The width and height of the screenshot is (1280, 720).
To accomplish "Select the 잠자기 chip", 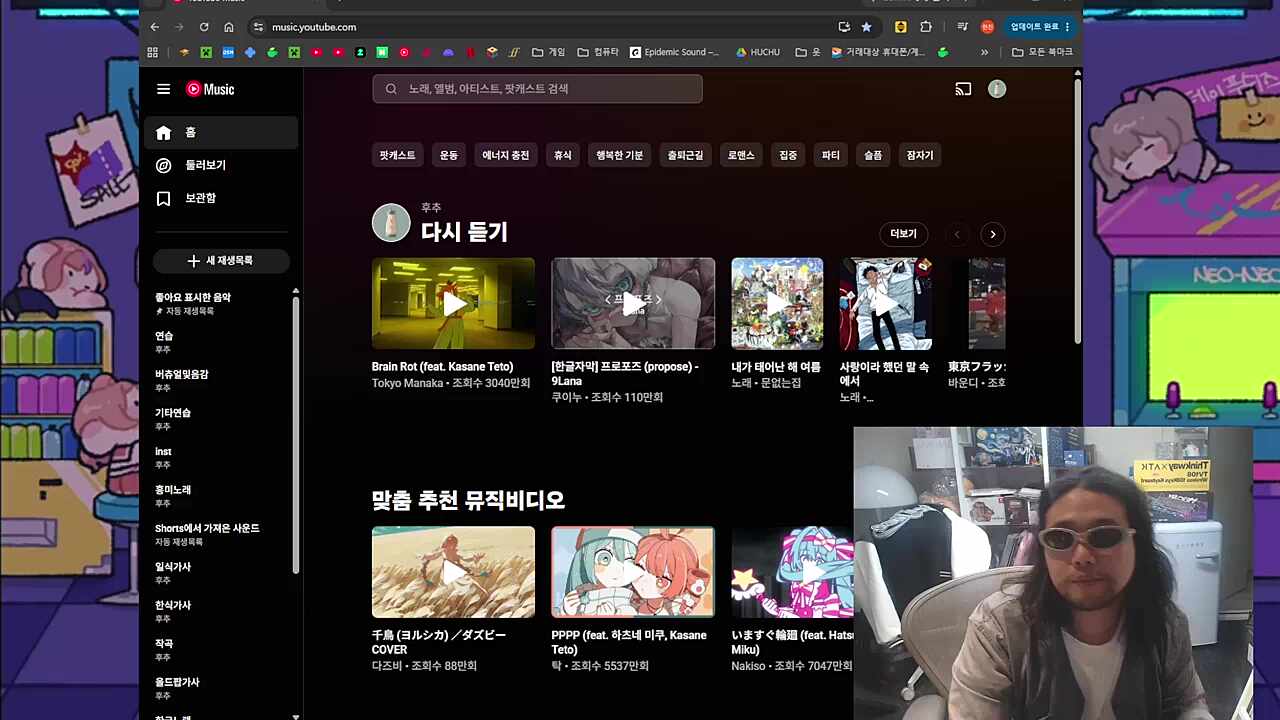I will point(920,155).
